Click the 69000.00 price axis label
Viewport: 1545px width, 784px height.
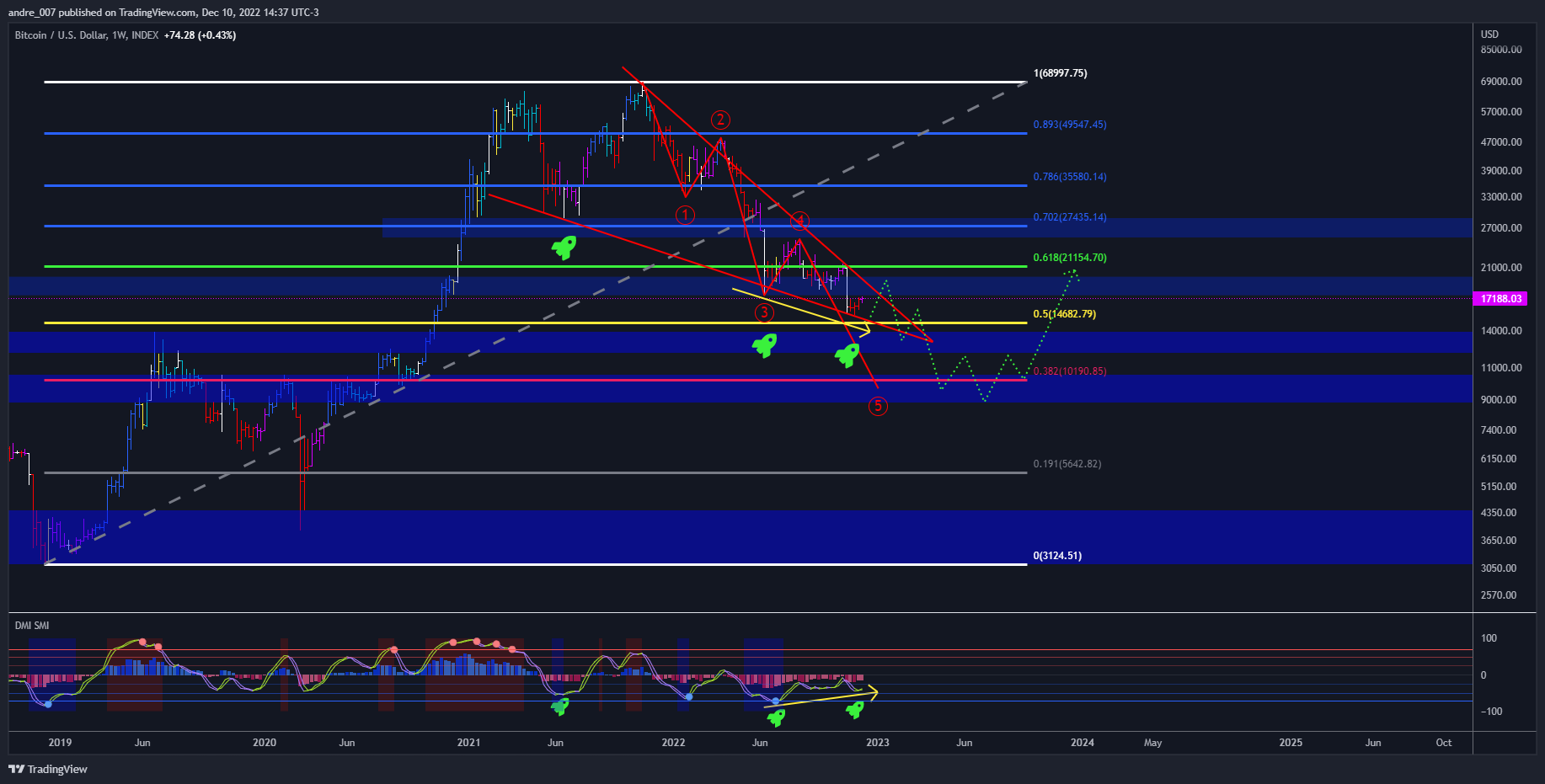coord(1502,82)
